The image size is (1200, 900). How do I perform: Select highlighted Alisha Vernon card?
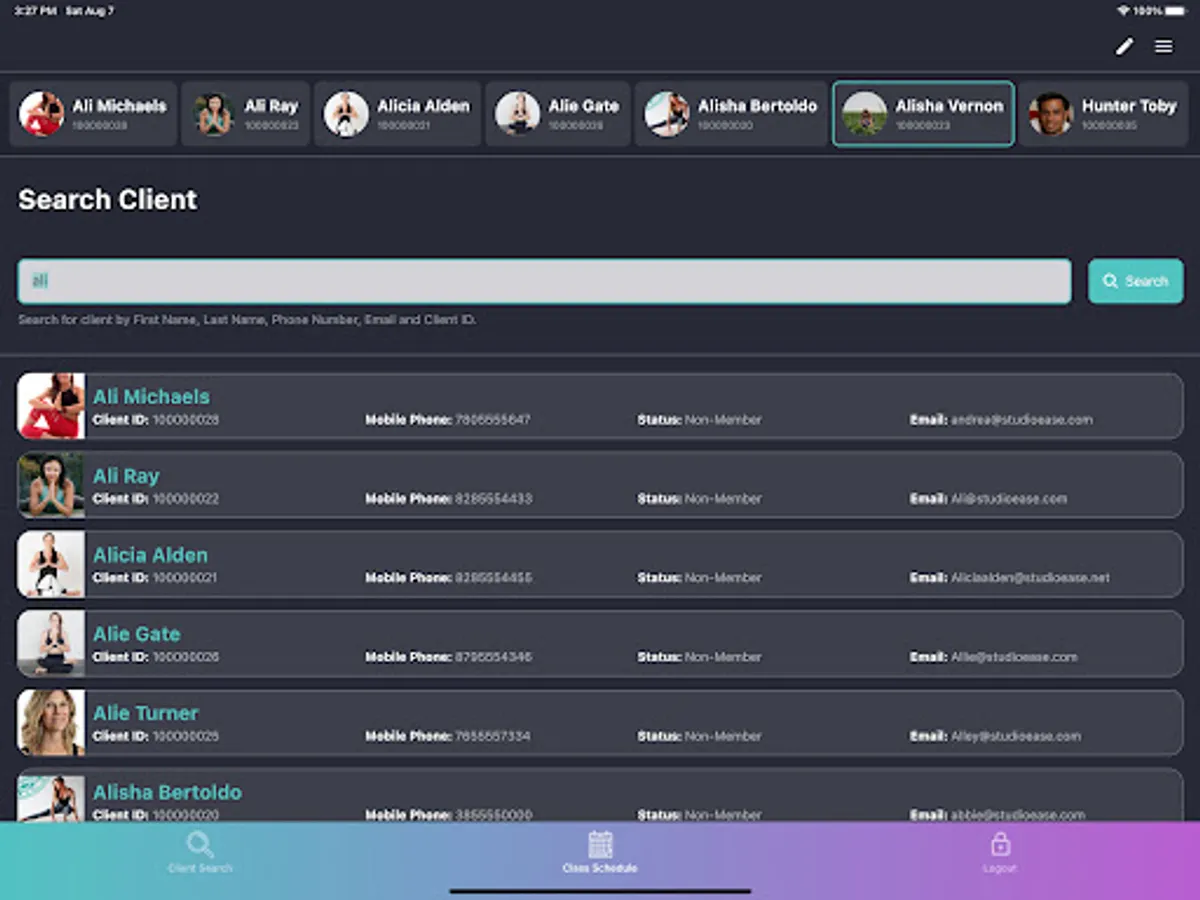[x=924, y=114]
